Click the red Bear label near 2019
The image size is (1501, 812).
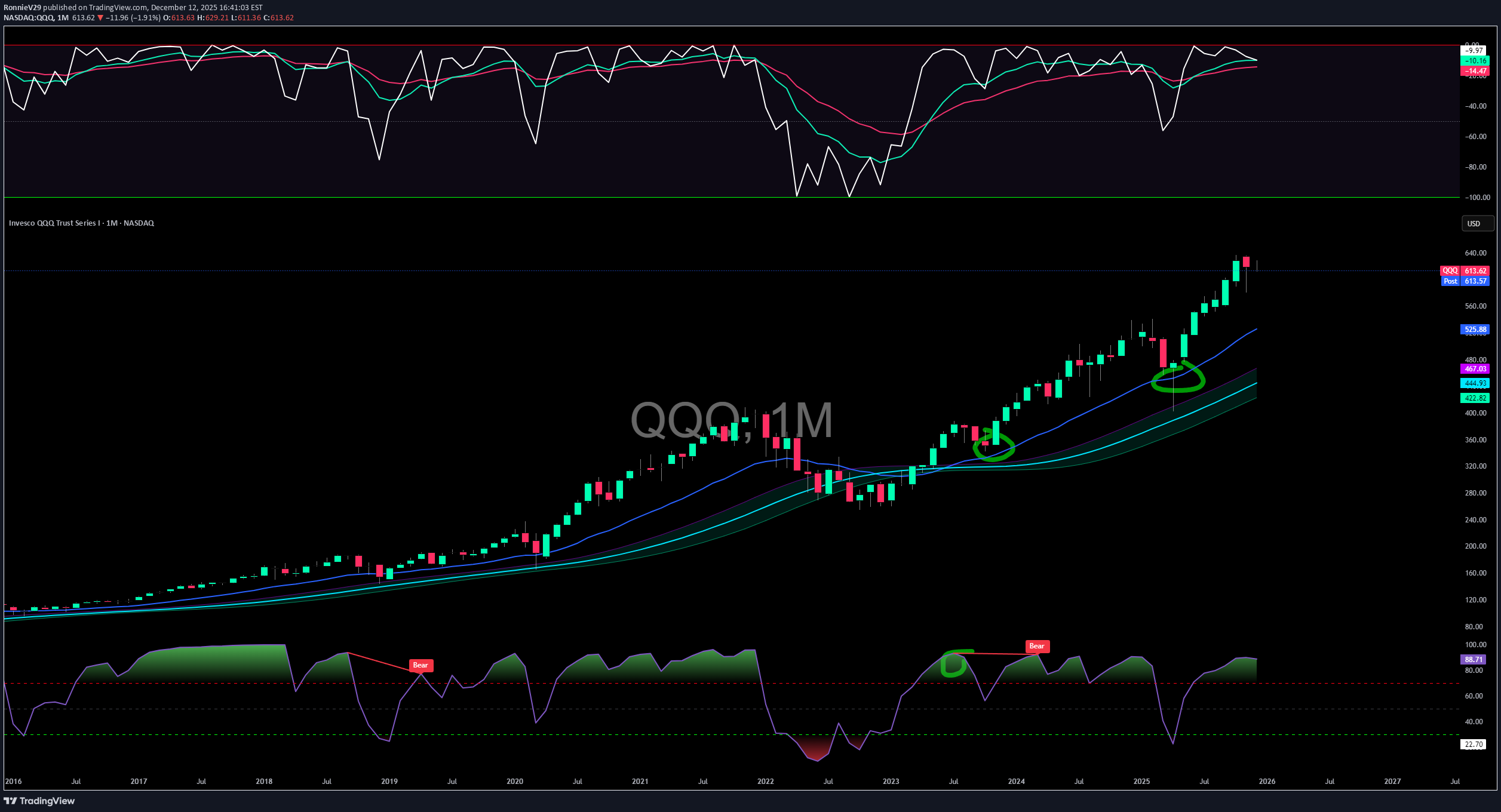click(x=420, y=665)
